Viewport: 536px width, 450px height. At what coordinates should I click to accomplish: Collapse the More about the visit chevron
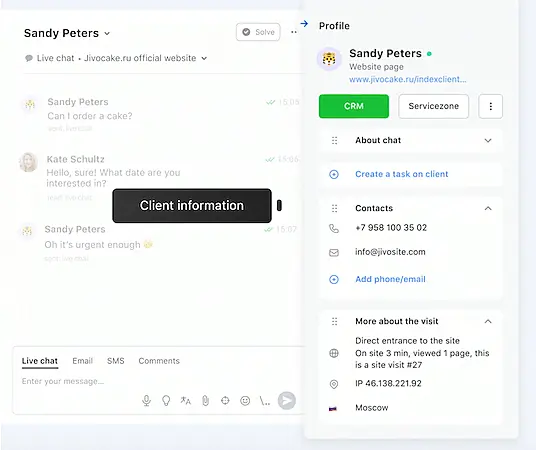(x=488, y=321)
